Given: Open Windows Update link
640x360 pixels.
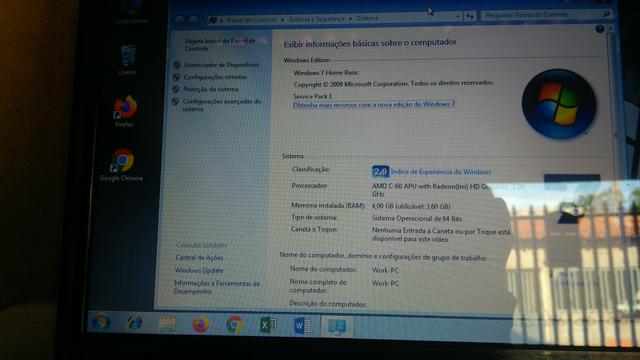Looking at the screenshot, I should [199, 270].
